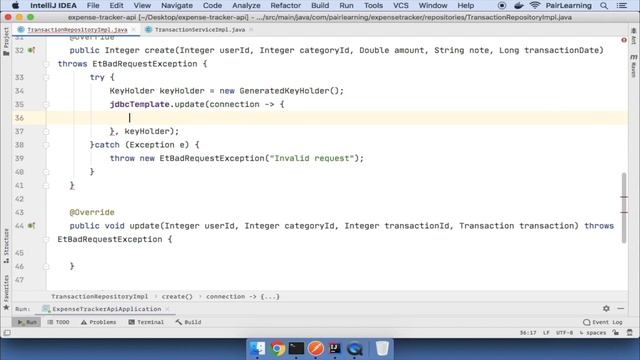The height and width of the screenshot is (360, 640).
Task: Open the Apple menu
Action: (x=16, y=6)
